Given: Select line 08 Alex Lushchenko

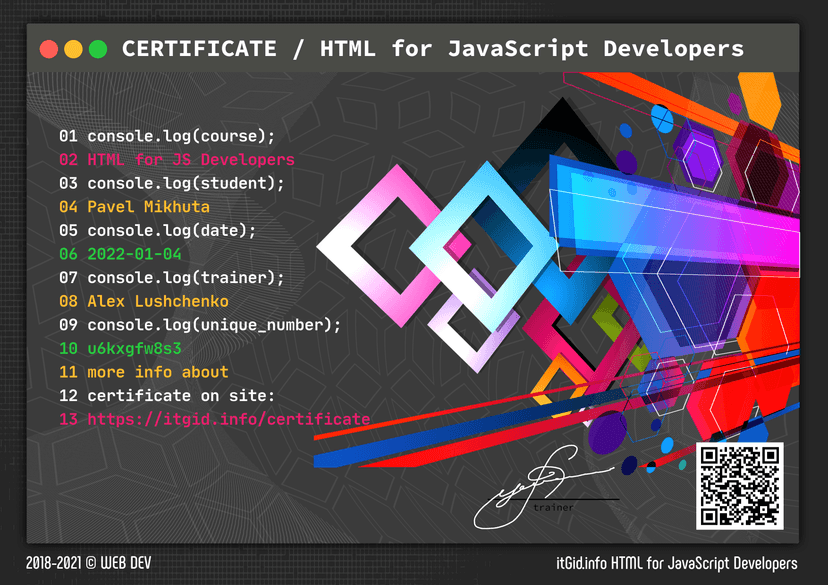Looking at the screenshot, I should point(160,300).
